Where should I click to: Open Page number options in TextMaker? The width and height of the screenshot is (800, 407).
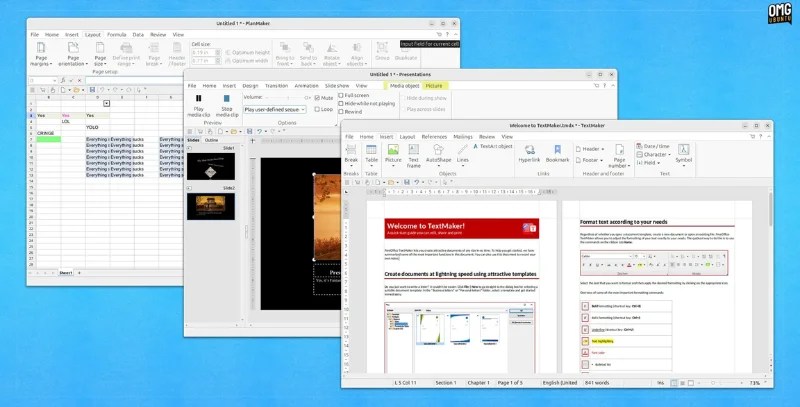coord(619,156)
